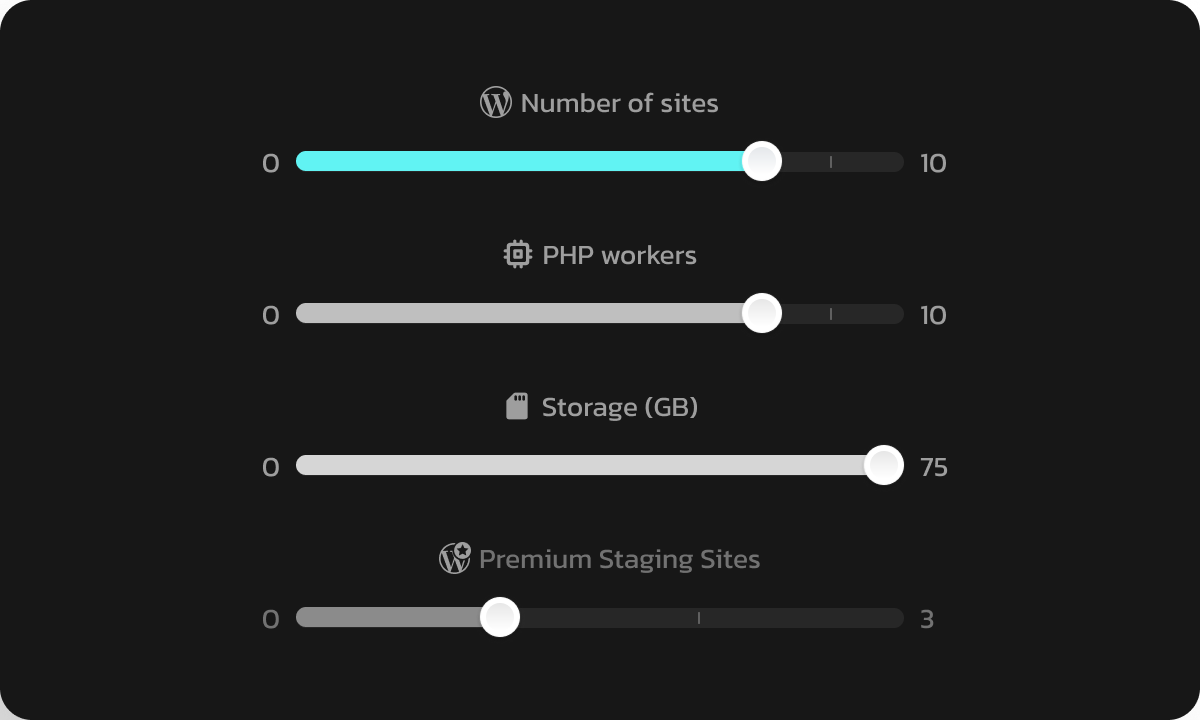Click the PHP workers slider handle
1200x720 pixels.
click(x=762, y=313)
